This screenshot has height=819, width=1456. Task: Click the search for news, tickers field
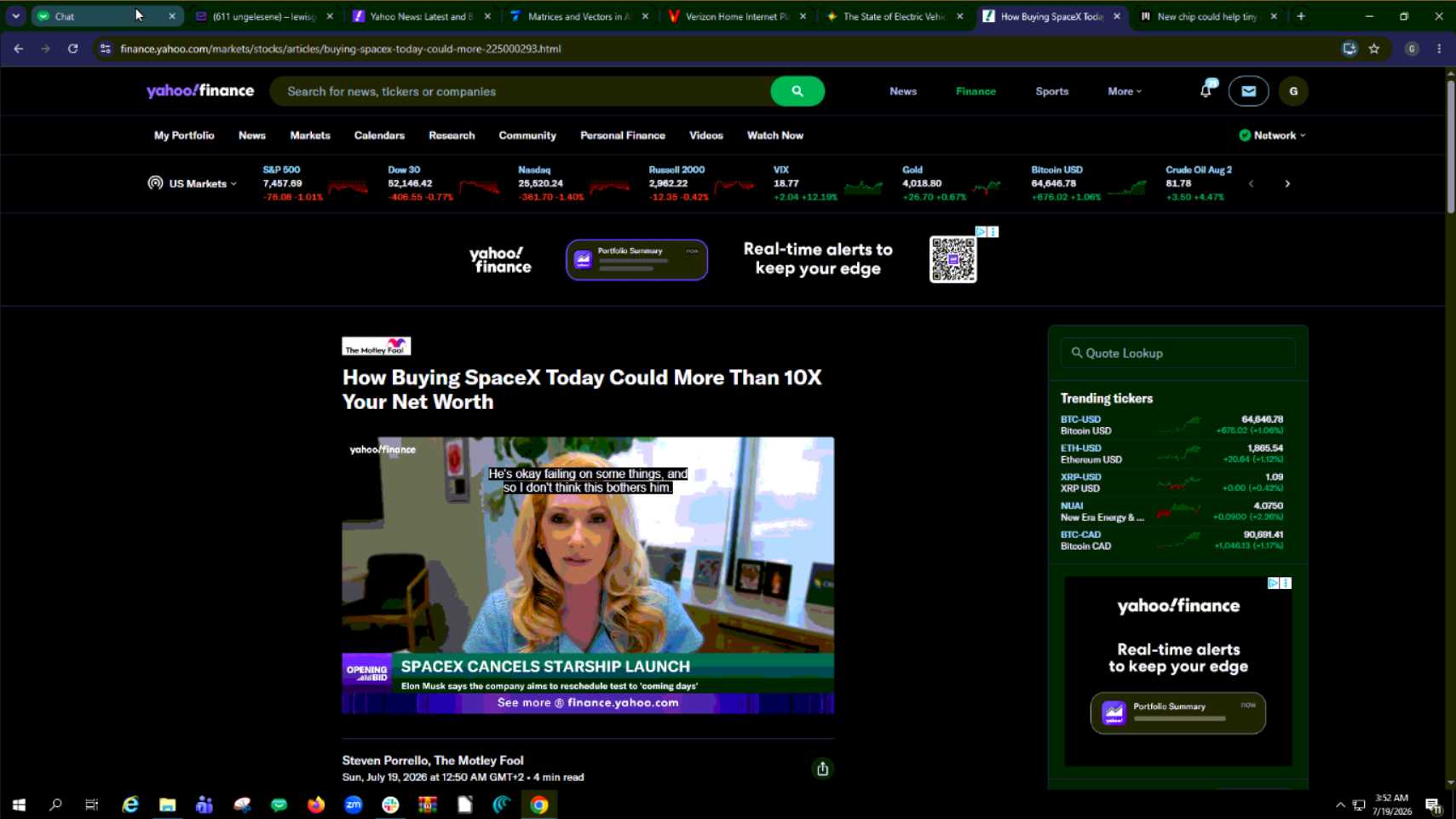pos(520,91)
